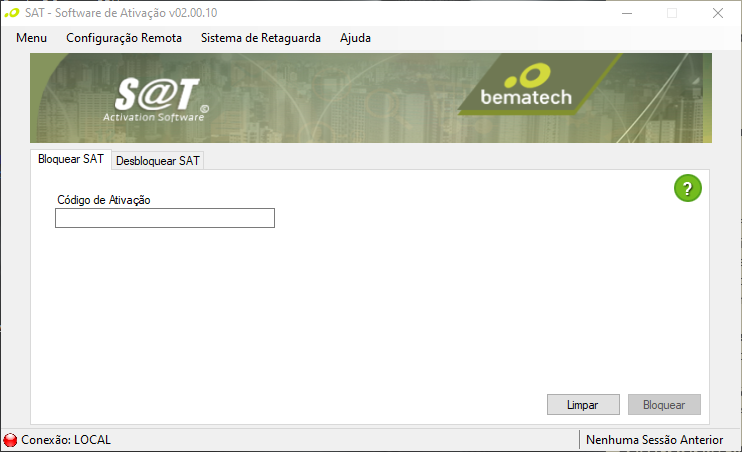Click the S@T Activation Software logo
Image resolution: width=742 pixels, height=452 pixels.
tap(157, 100)
